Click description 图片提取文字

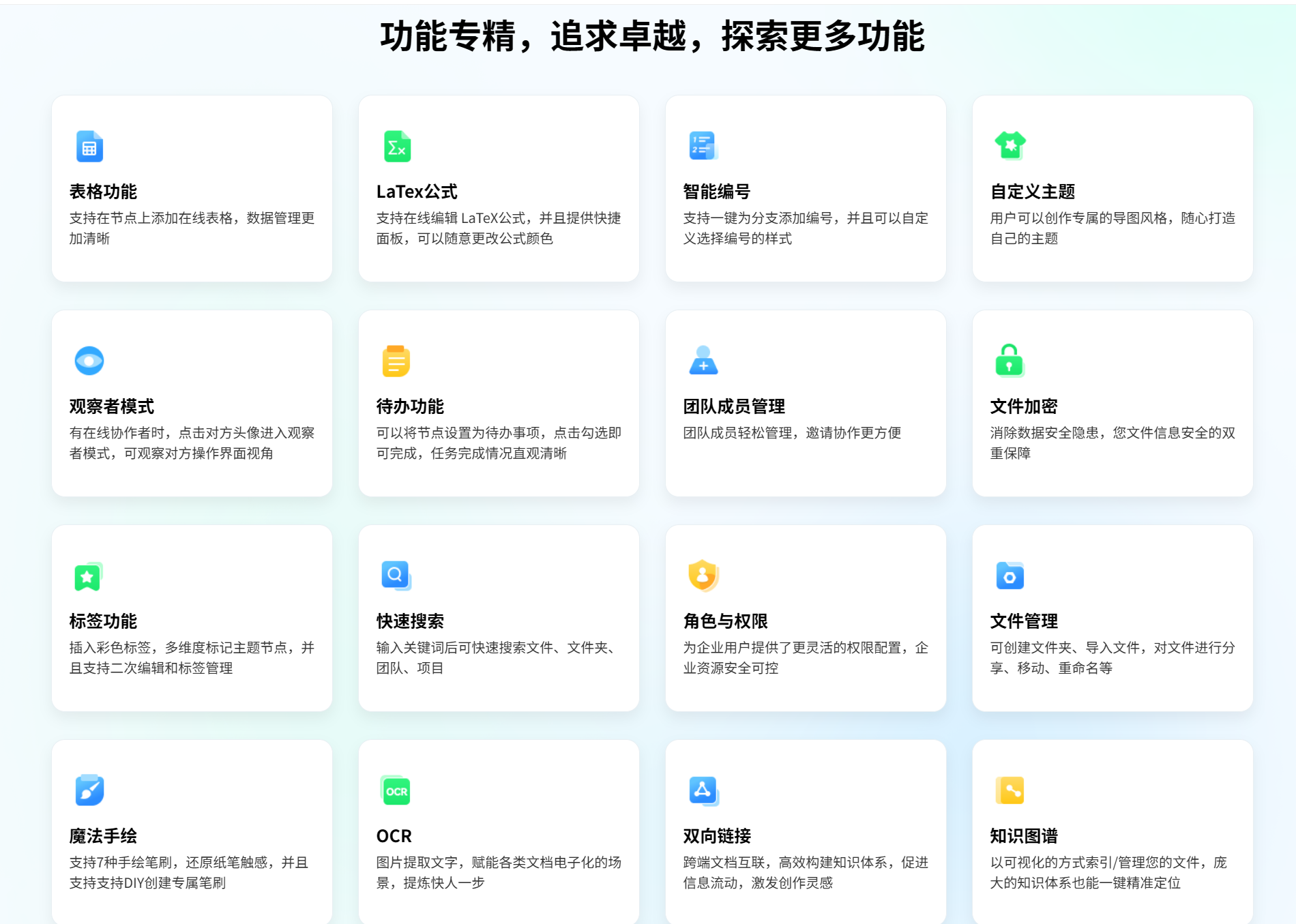[x=417, y=863]
